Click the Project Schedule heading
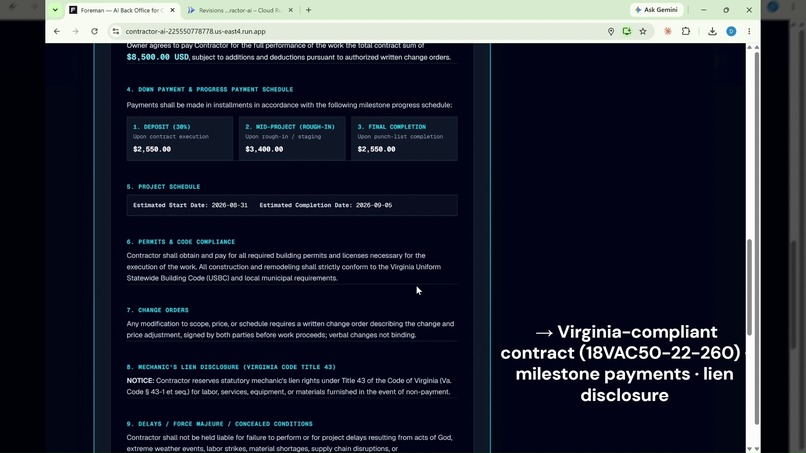Viewport: 806px width, 453px height. 163,187
